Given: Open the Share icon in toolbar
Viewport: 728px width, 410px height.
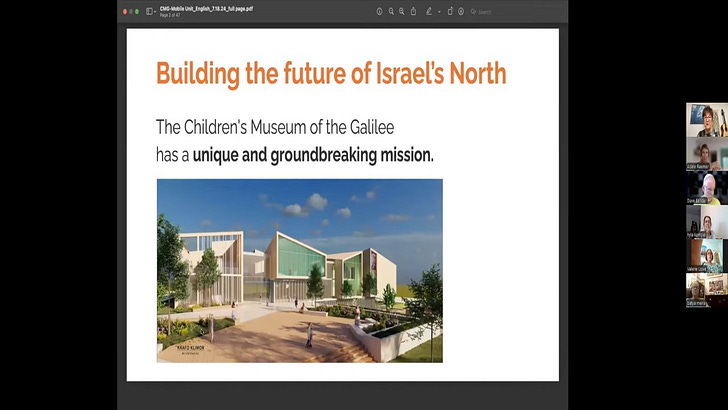Looking at the screenshot, I should (413, 12).
